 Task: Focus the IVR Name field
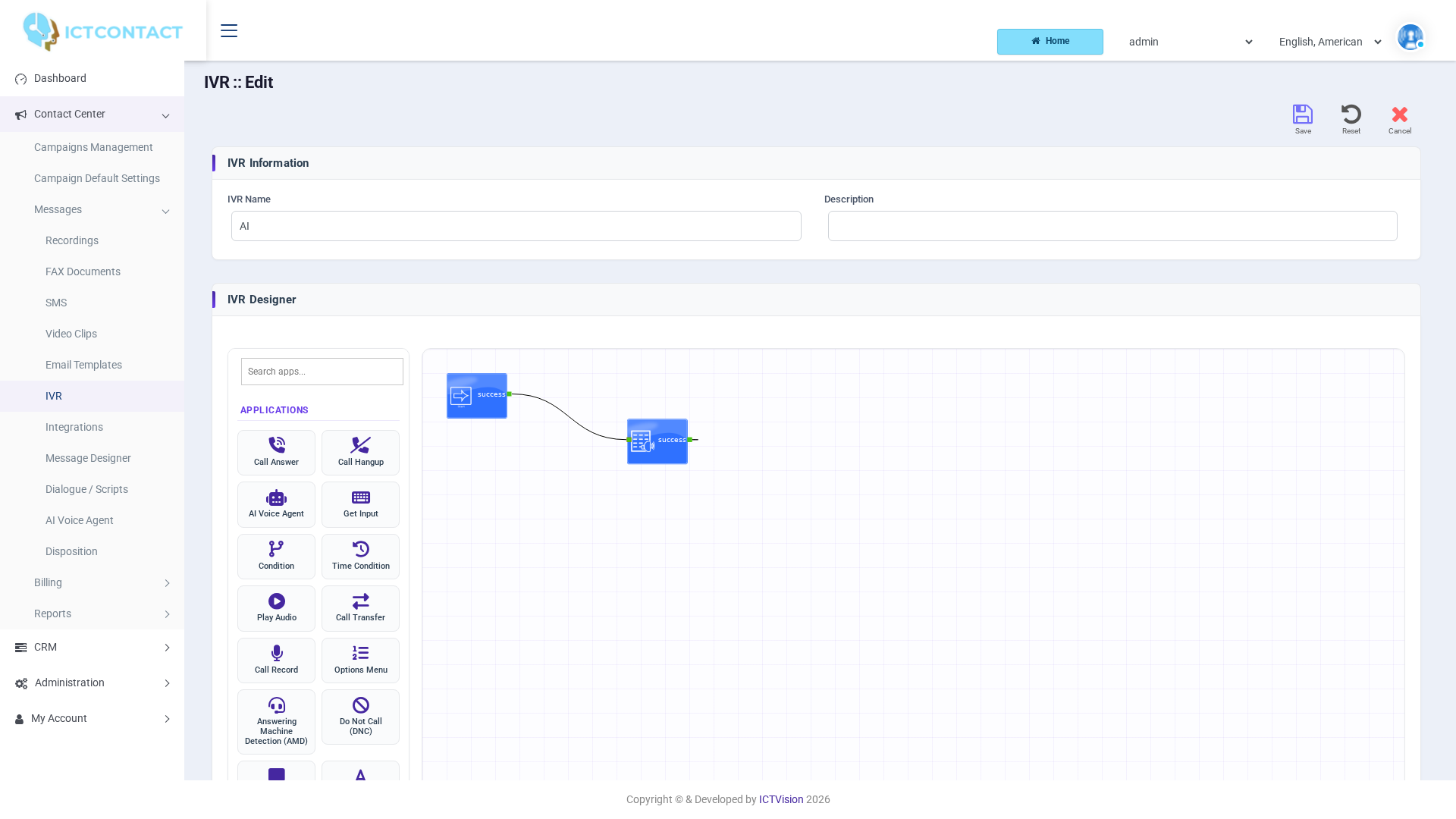click(x=516, y=226)
